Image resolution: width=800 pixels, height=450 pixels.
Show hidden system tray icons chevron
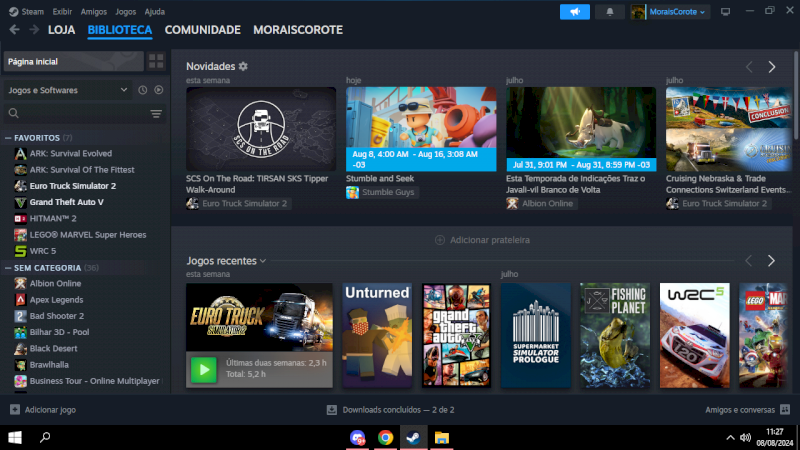coord(730,437)
